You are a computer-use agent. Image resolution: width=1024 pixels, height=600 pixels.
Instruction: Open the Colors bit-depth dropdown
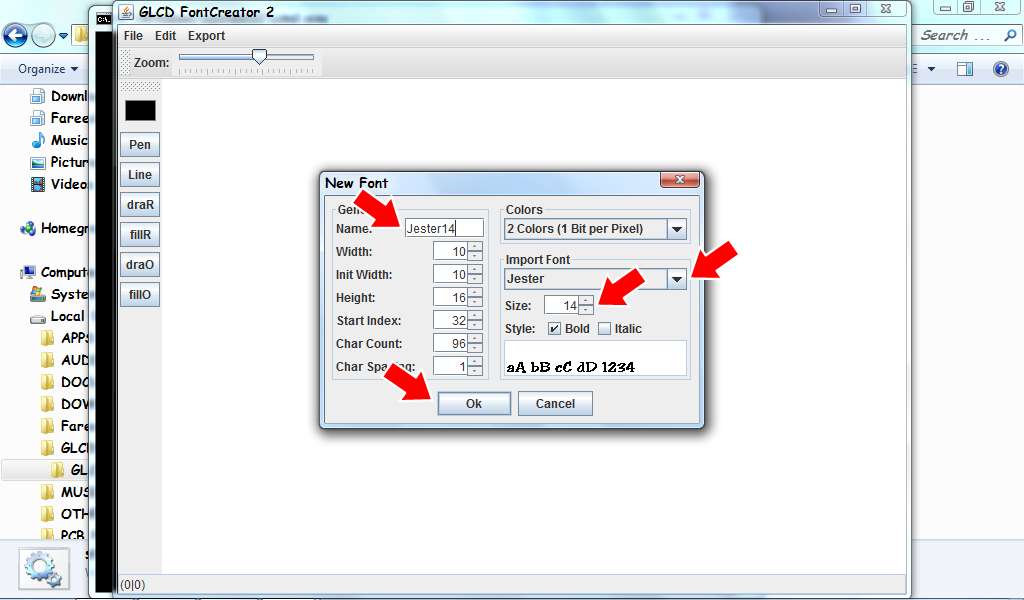679,229
